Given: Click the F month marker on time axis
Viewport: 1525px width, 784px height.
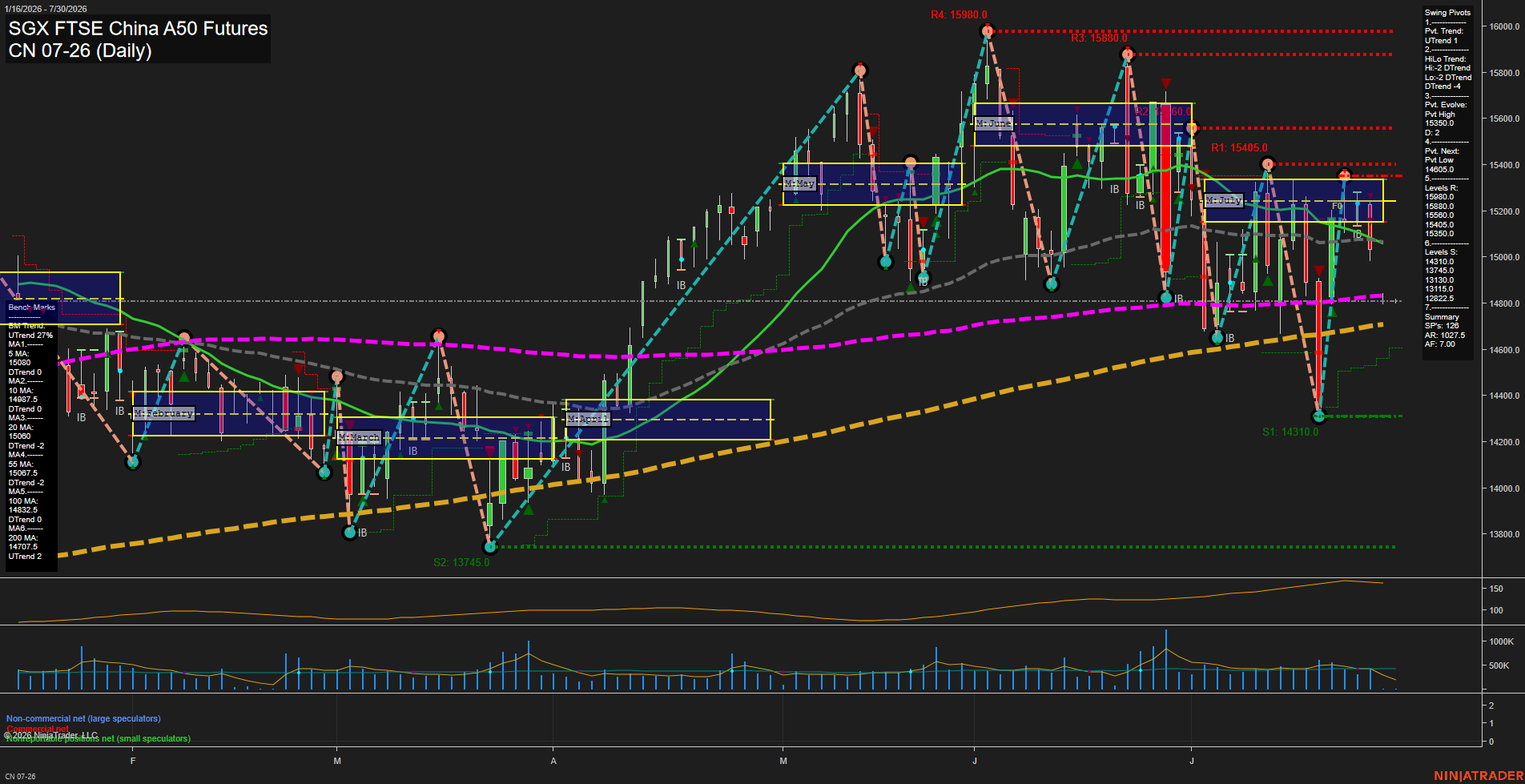Looking at the screenshot, I should pos(133,761).
